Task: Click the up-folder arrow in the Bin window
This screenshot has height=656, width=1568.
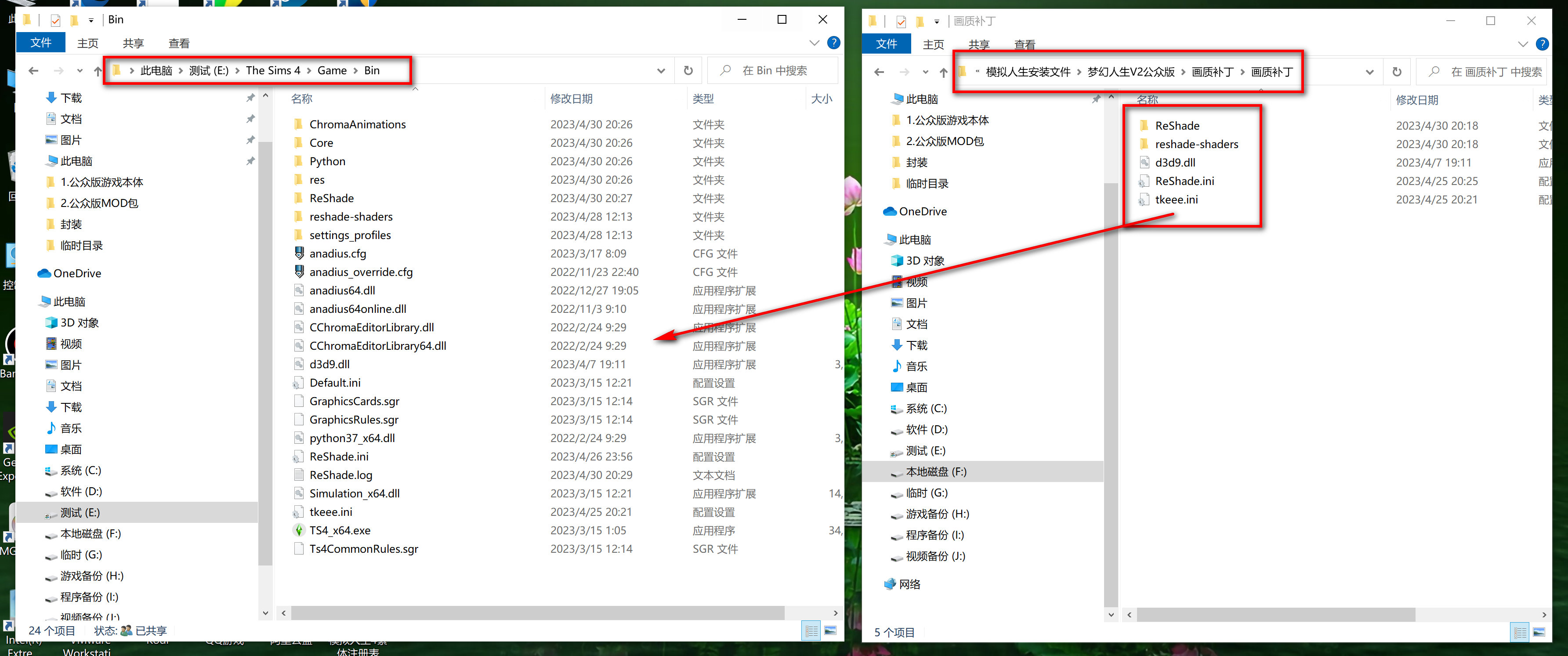Action: [98, 71]
